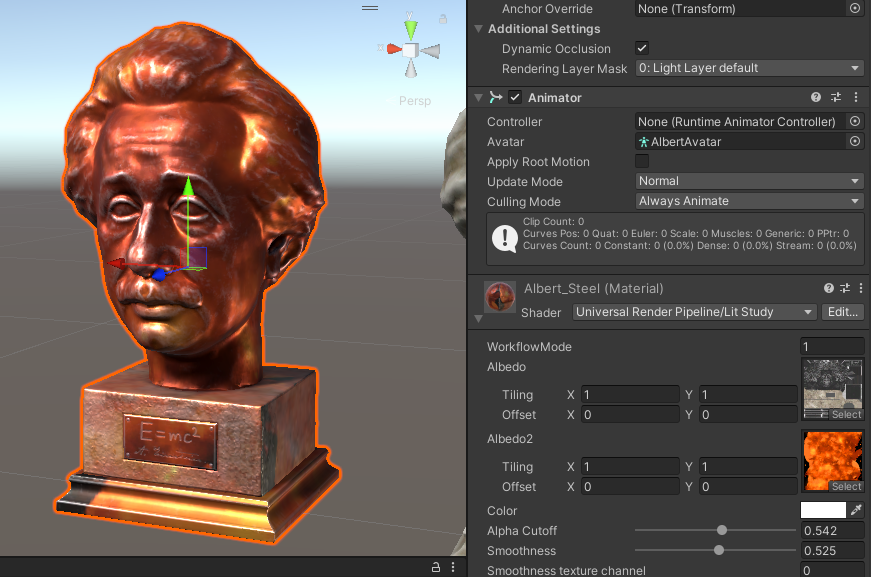The width and height of the screenshot is (871, 577).
Task: Select texture for Albedo slot
Action: 847,414
